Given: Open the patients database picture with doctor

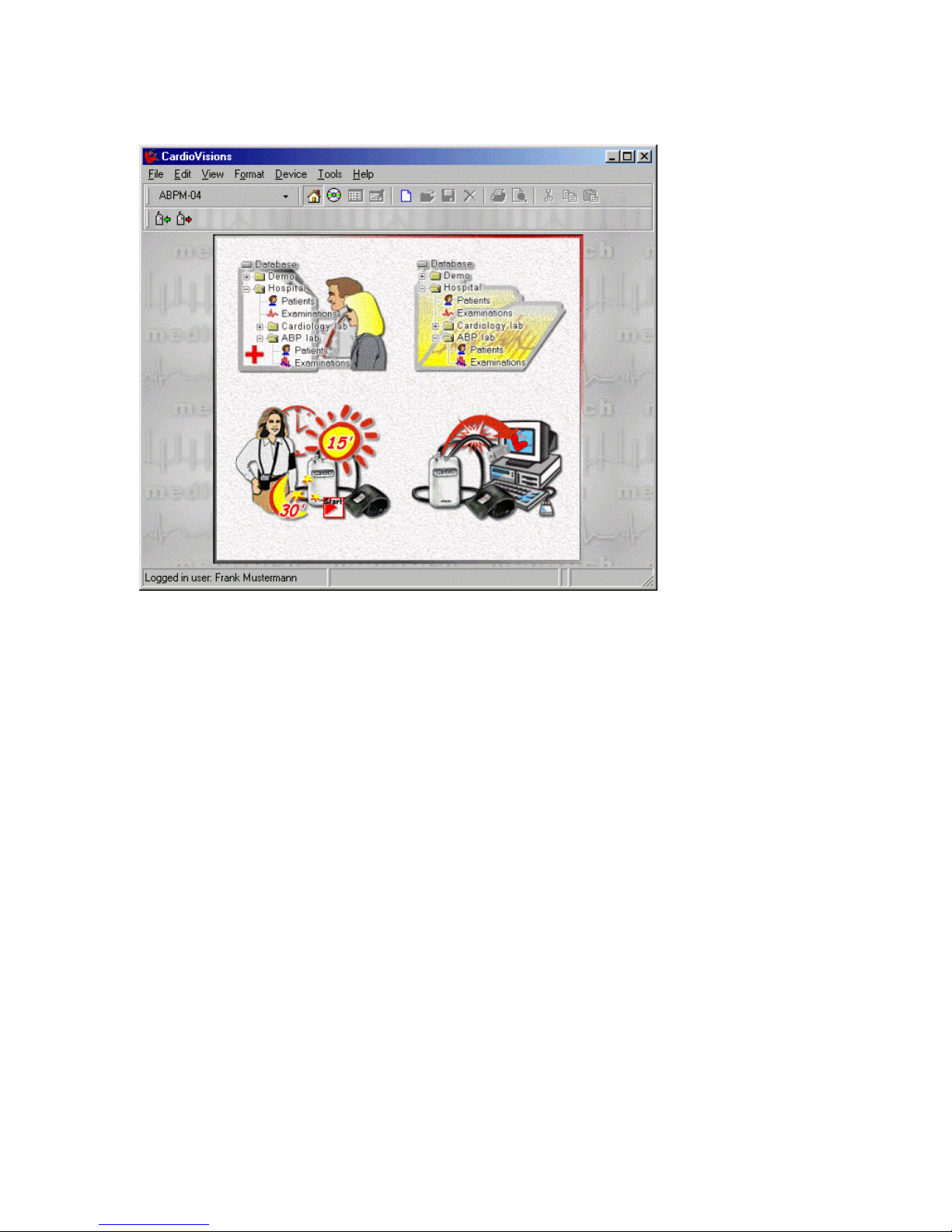Looking at the screenshot, I should click(x=313, y=316).
